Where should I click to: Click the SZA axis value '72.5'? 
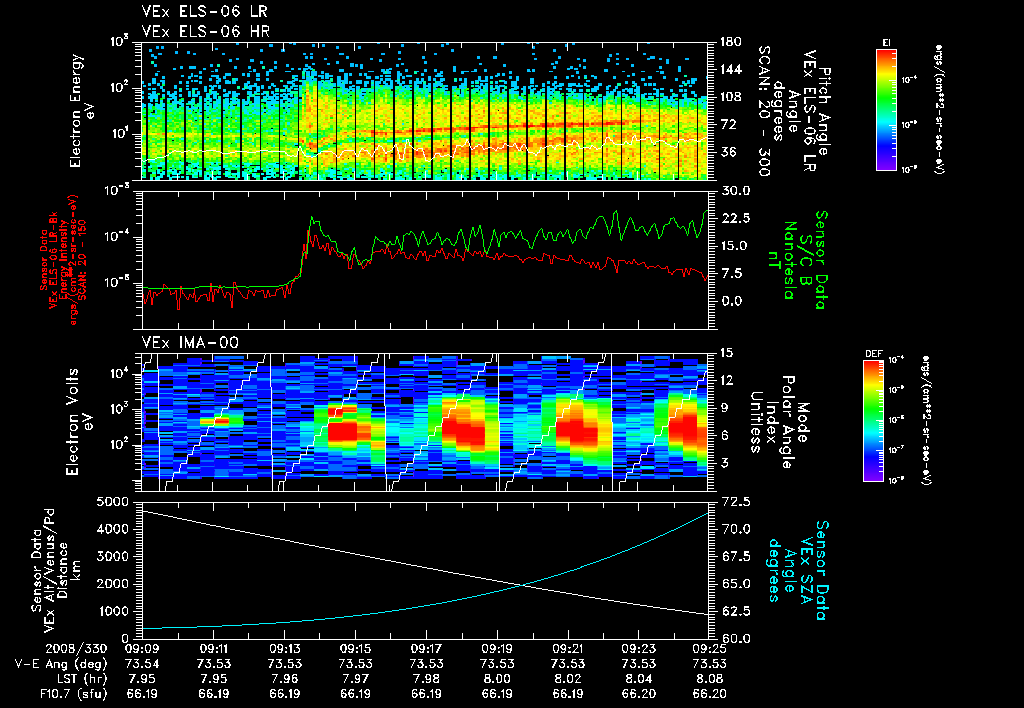(735, 502)
